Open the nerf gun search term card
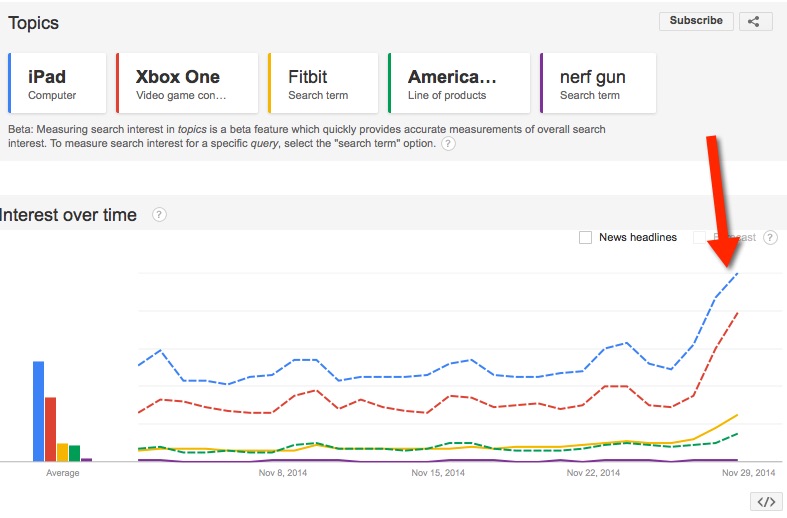This screenshot has height=518, width=787. (597, 84)
